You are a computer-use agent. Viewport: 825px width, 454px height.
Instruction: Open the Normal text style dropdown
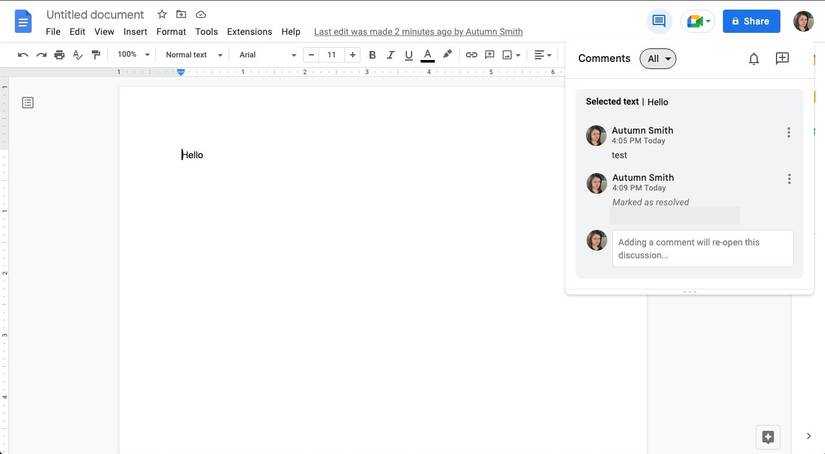194,55
